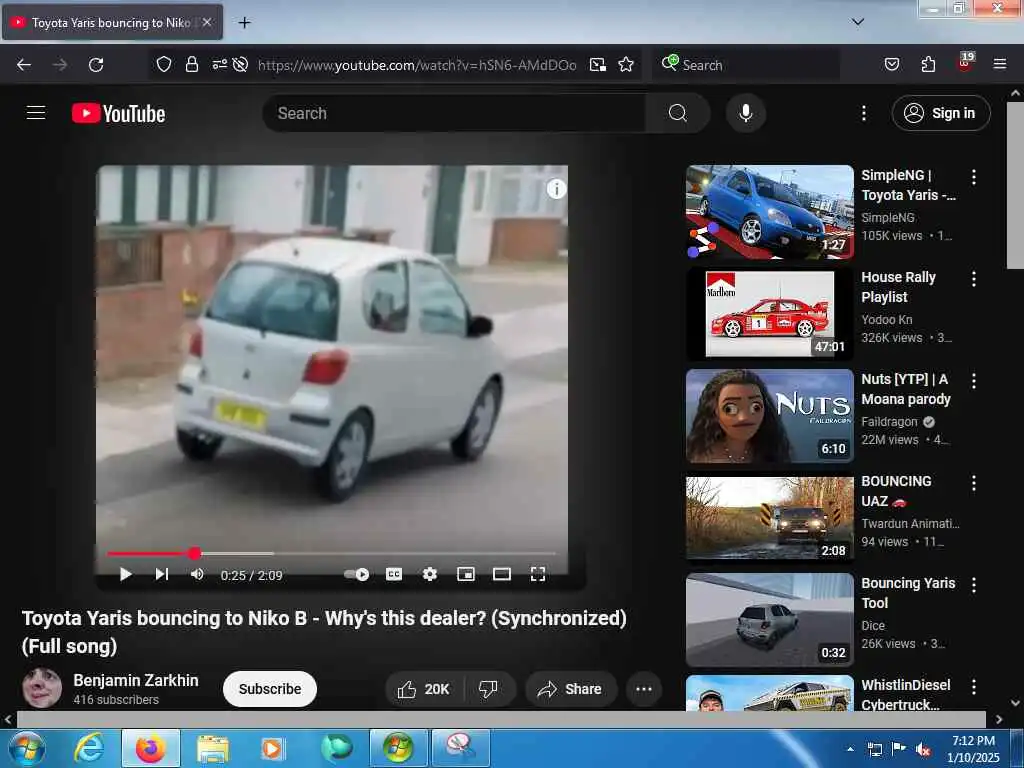Launch Internet Explorer from taskbar
This screenshot has width=1024, height=768.
click(89, 748)
